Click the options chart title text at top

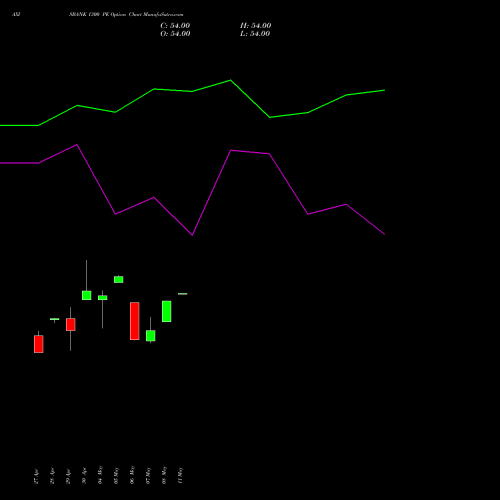tap(126, 14)
